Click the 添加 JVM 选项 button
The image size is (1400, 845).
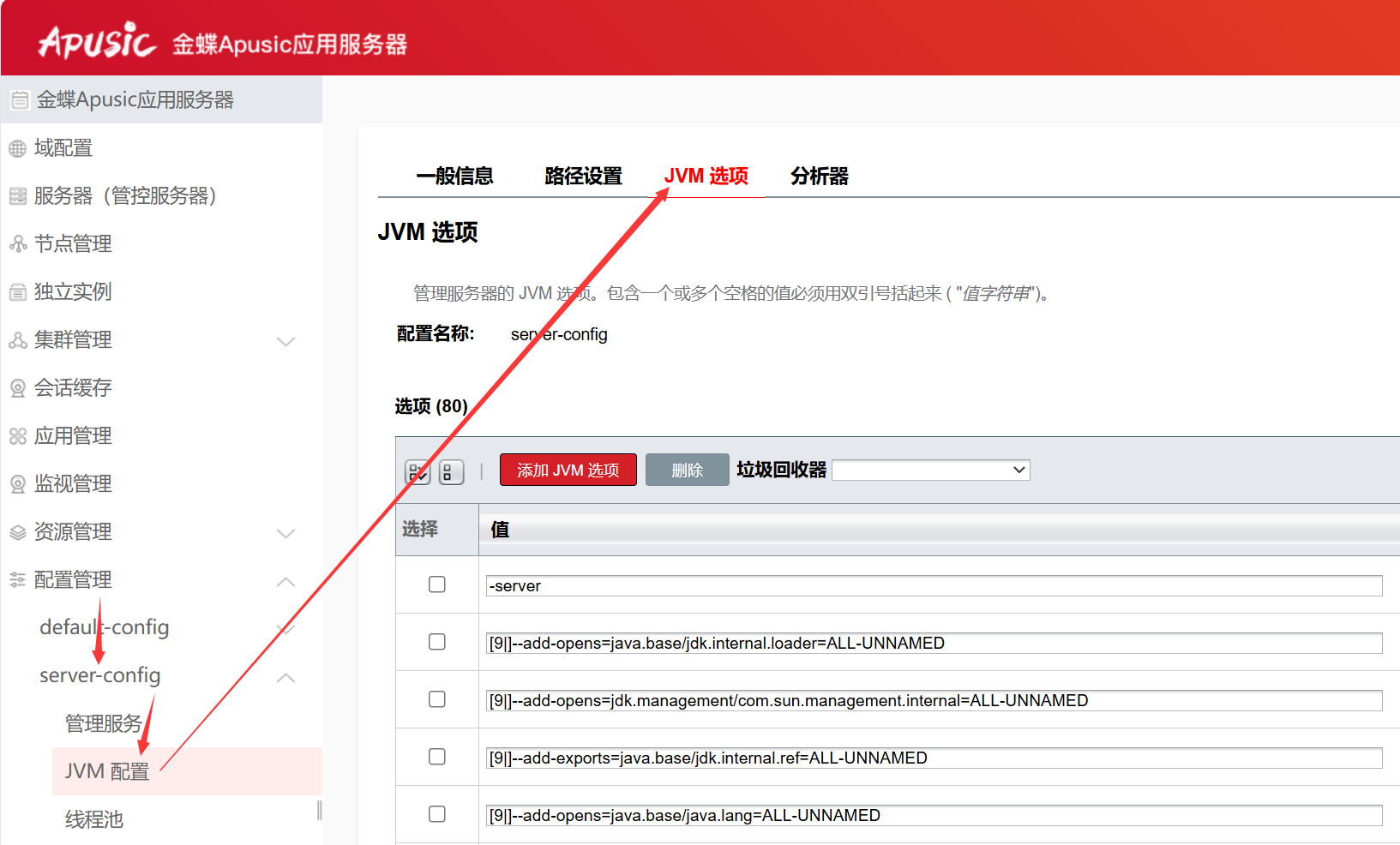[x=568, y=470]
